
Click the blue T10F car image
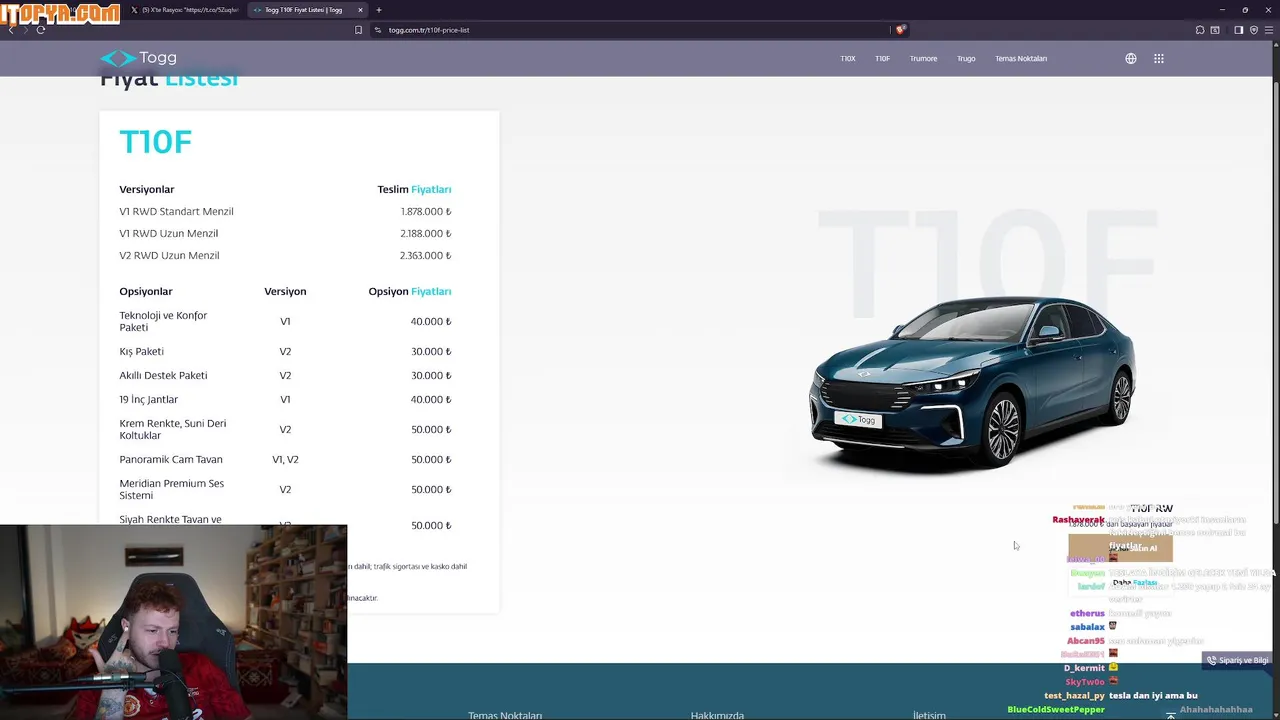[973, 382]
